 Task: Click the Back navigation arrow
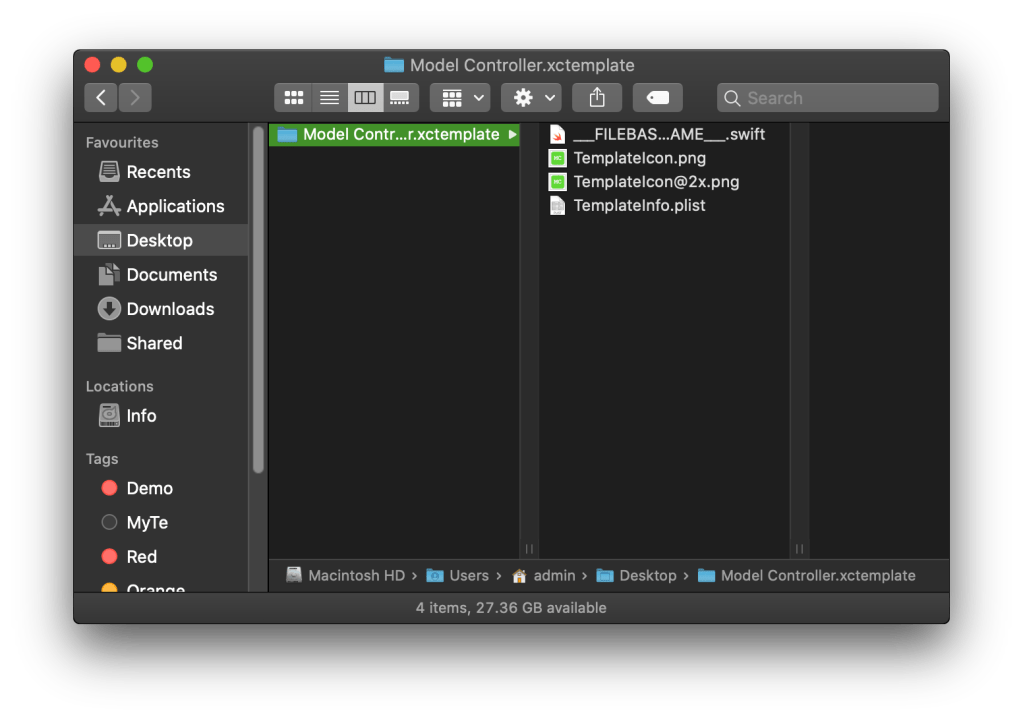[100, 97]
